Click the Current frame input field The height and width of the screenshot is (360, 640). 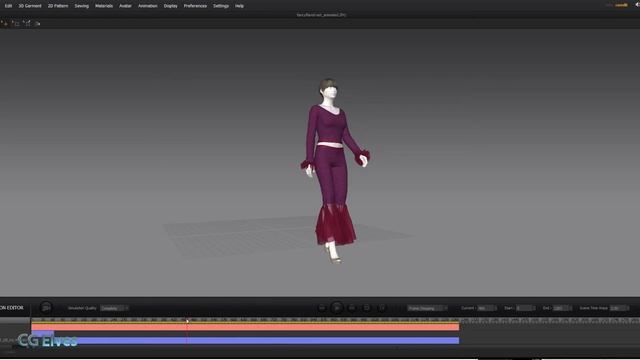(485, 308)
